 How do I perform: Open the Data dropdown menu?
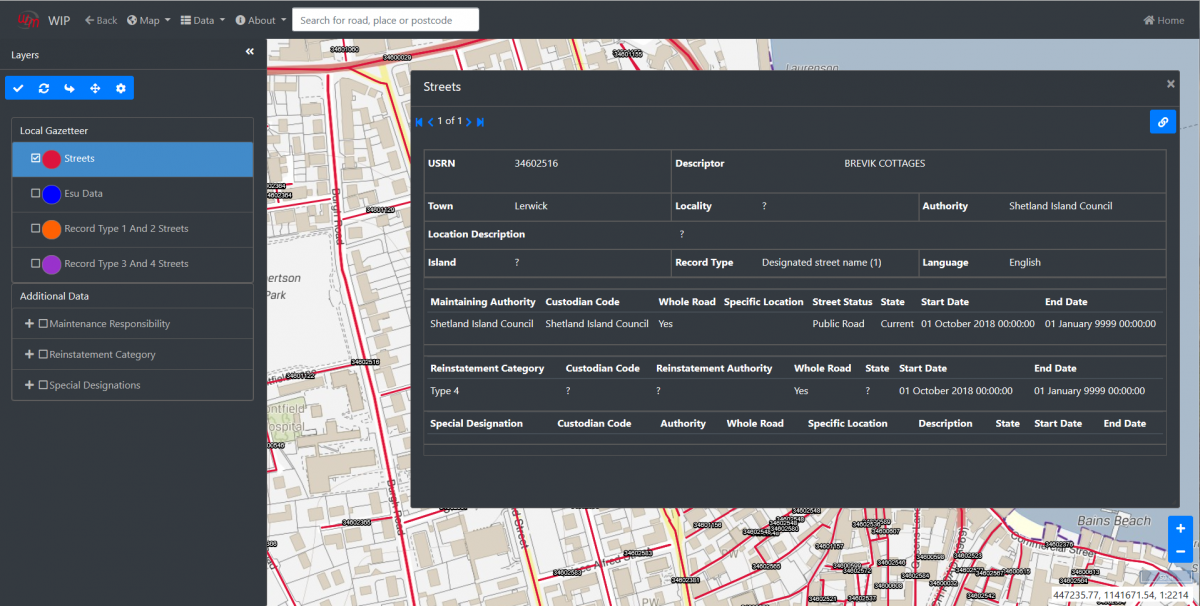tap(202, 20)
